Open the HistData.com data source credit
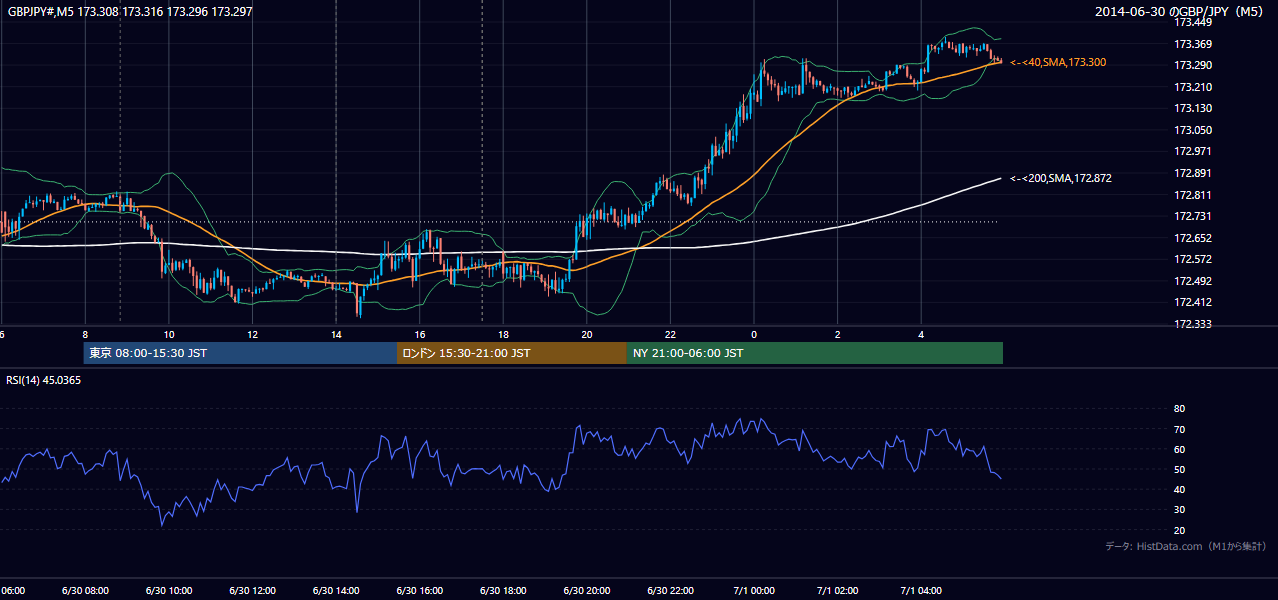 coord(1185,546)
